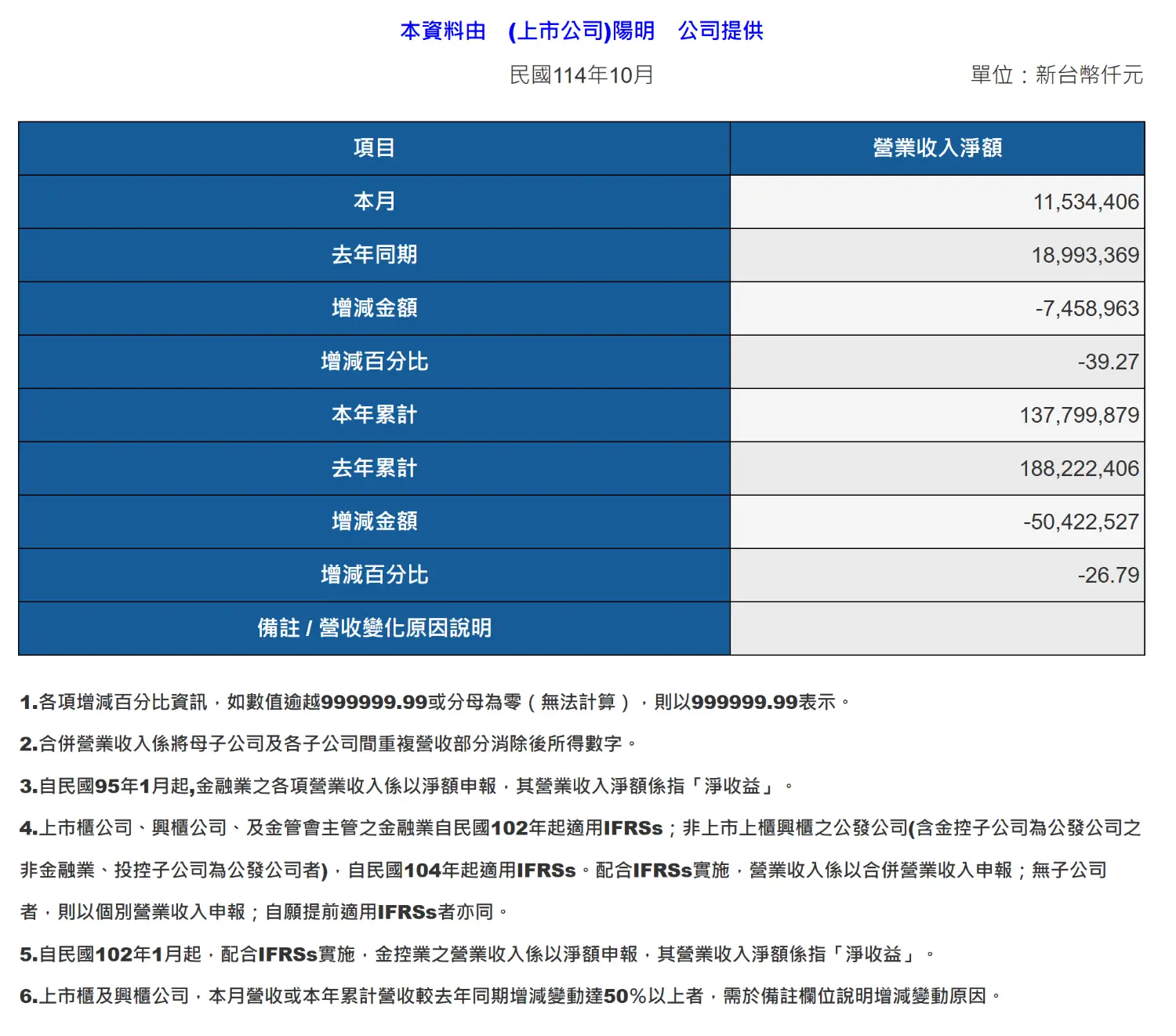Click the 民國114年10月 date text
1176x1036 pixels.
581,75
